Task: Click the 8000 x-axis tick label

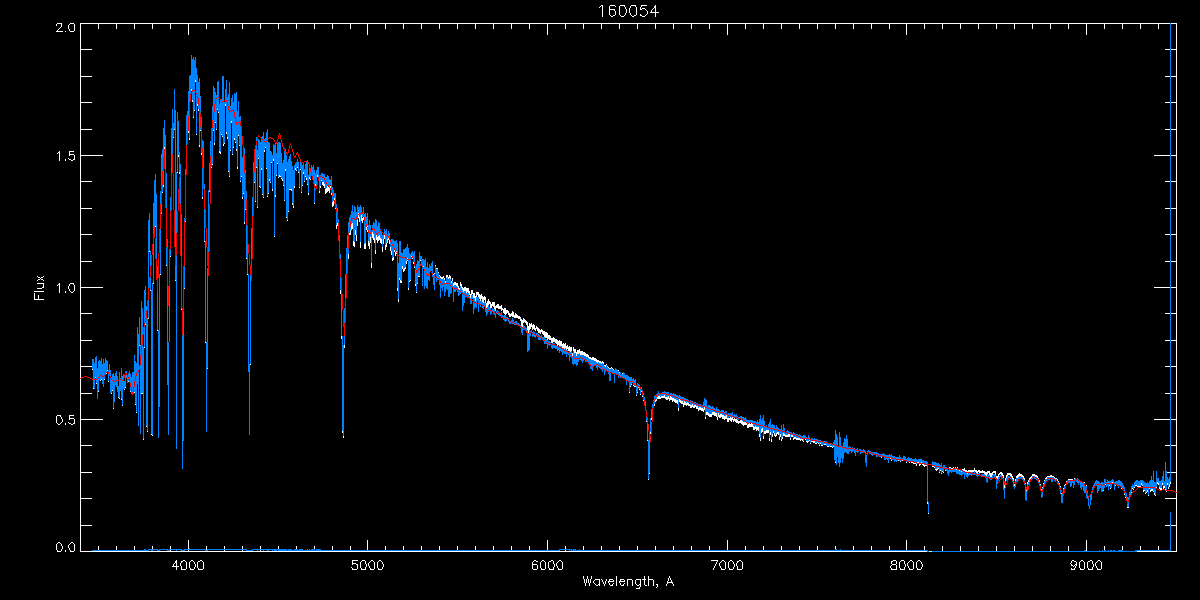Action: (907, 565)
